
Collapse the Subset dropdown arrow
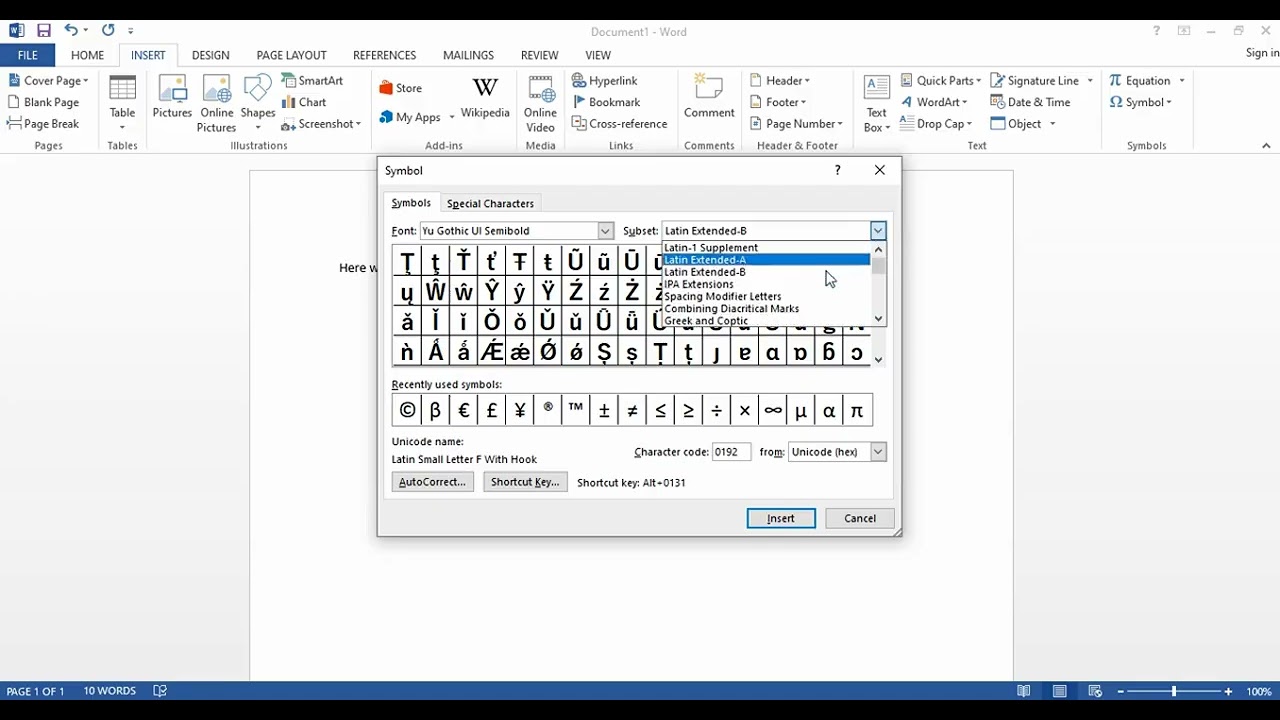877,231
